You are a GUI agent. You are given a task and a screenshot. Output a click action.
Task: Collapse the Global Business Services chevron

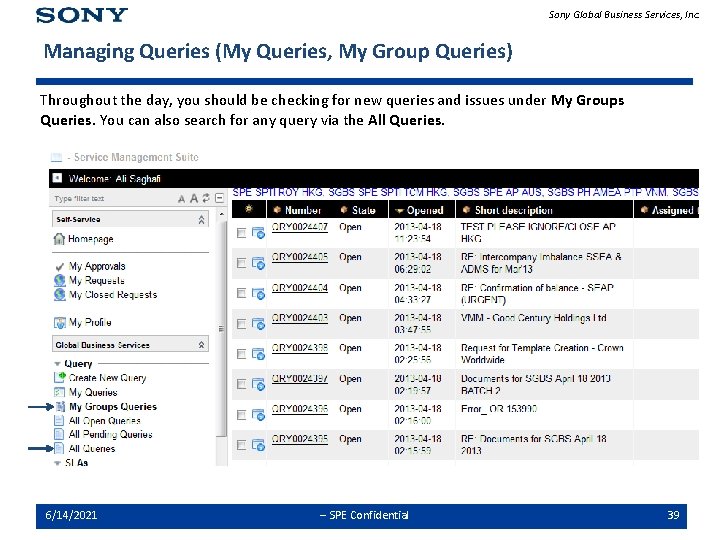pyautogui.click(x=201, y=344)
